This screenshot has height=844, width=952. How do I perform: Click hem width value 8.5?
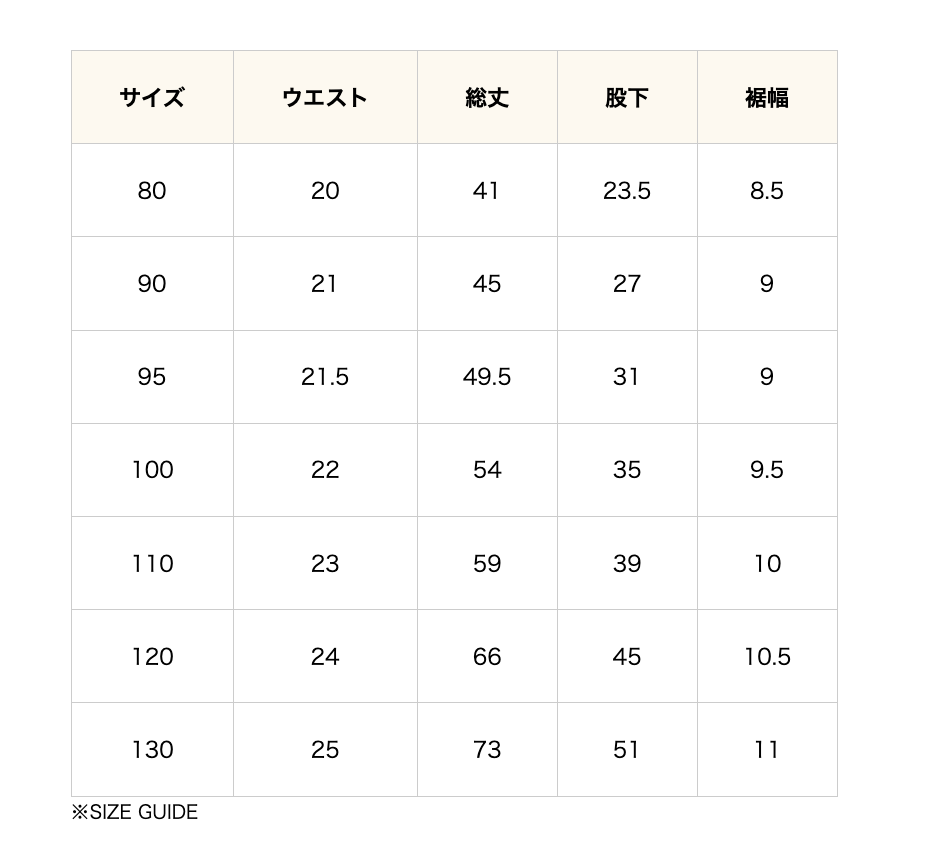(x=767, y=191)
